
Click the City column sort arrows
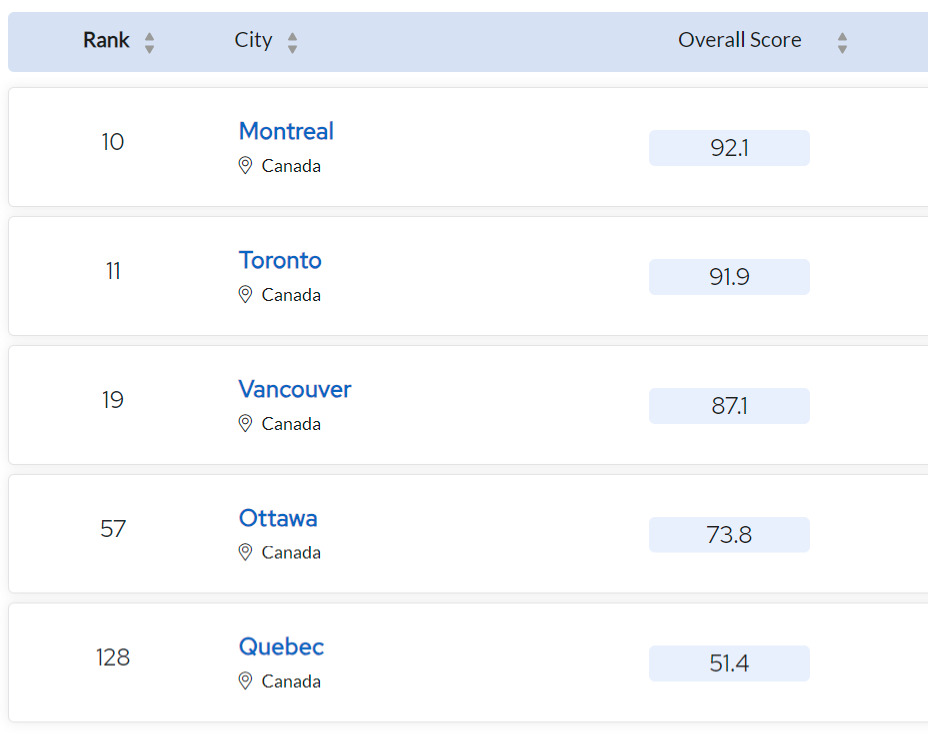[x=292, y=42]
